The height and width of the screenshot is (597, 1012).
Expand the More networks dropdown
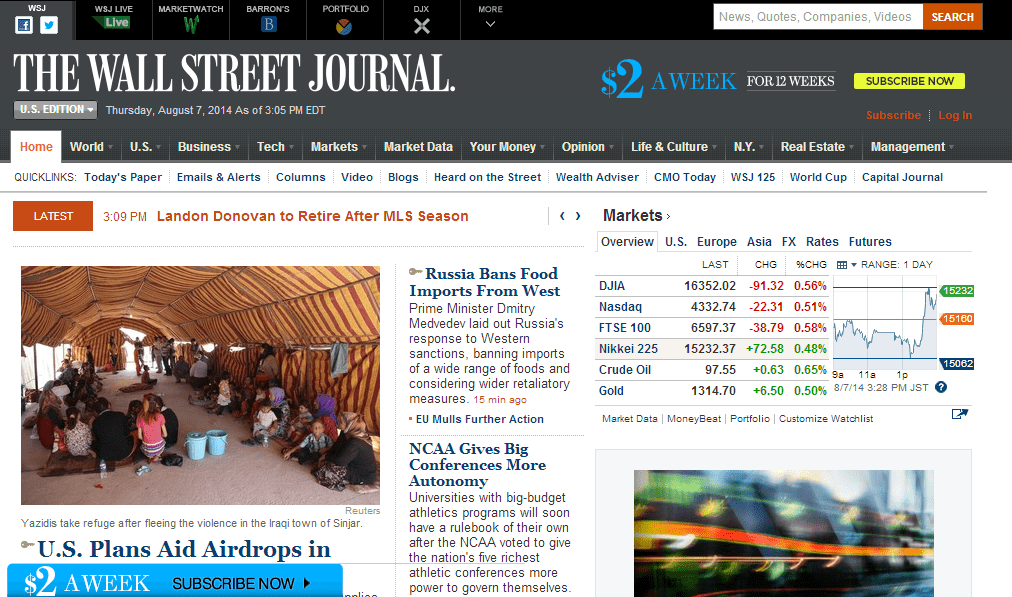click(x=490, y=17)
